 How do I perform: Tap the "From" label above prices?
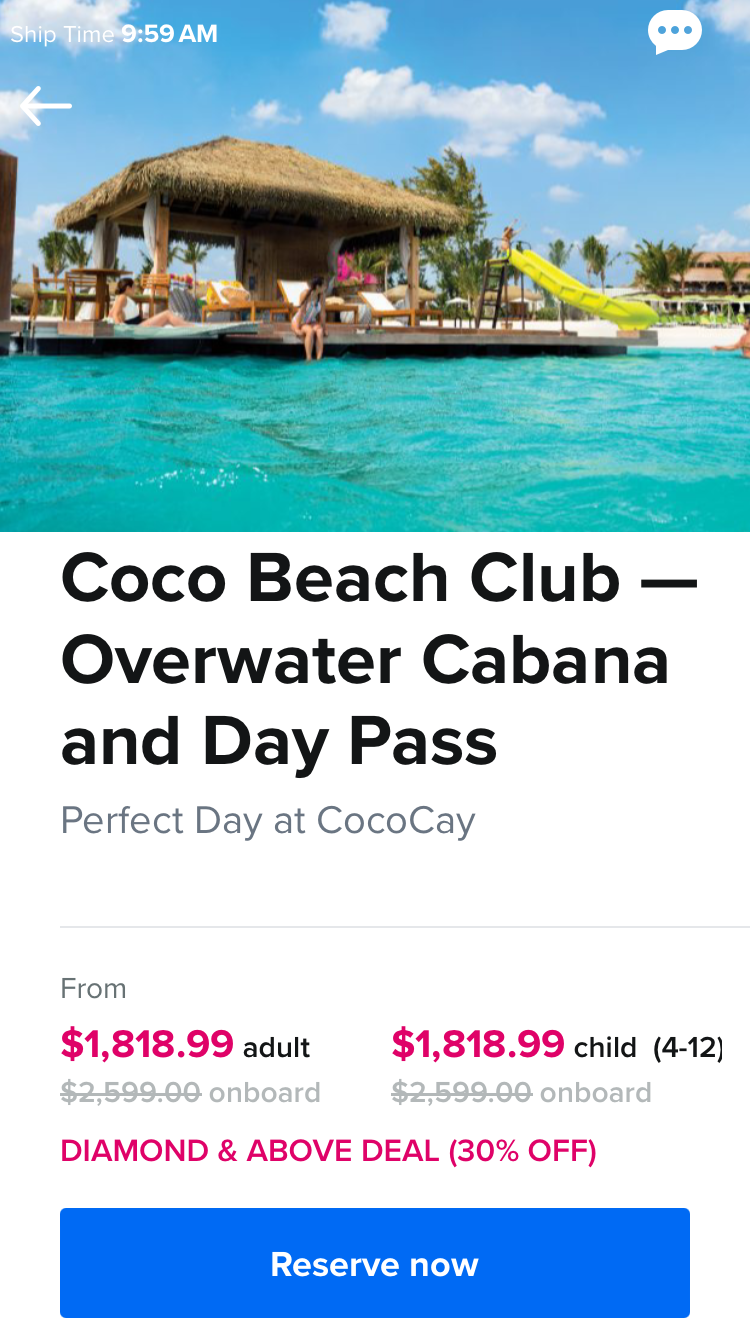[x=93, y=989]
